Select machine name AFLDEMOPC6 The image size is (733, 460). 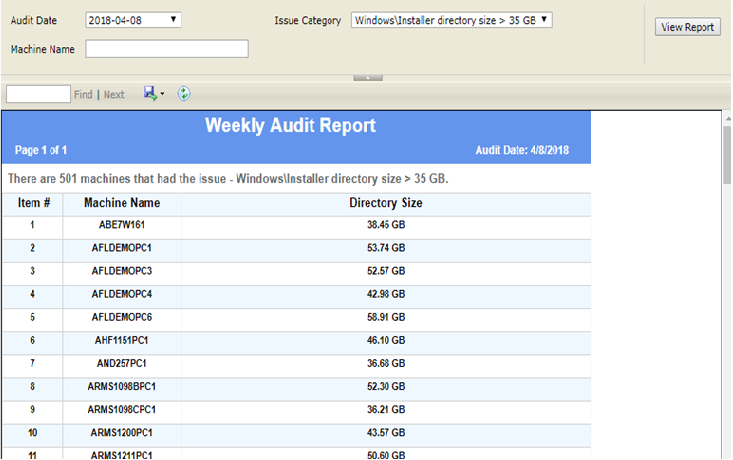pos(122,317)
